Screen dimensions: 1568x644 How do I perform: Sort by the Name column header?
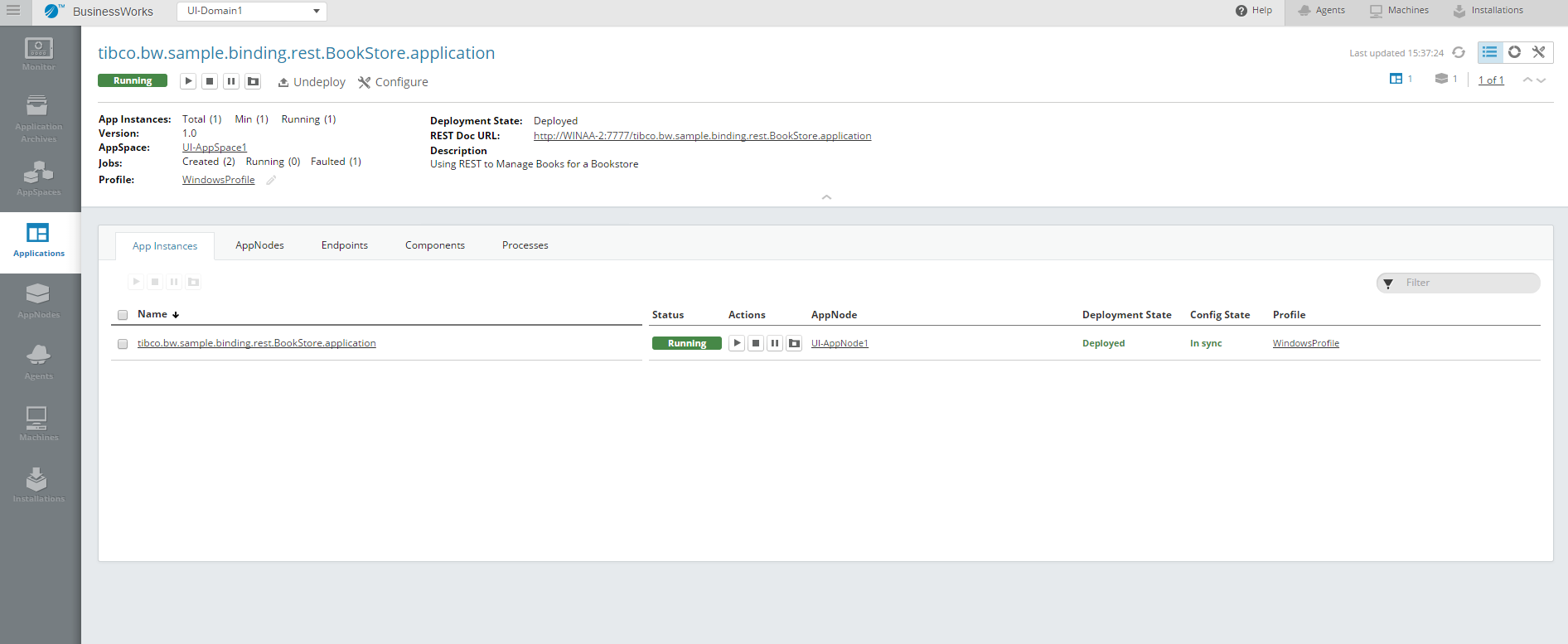pos(158,314)
